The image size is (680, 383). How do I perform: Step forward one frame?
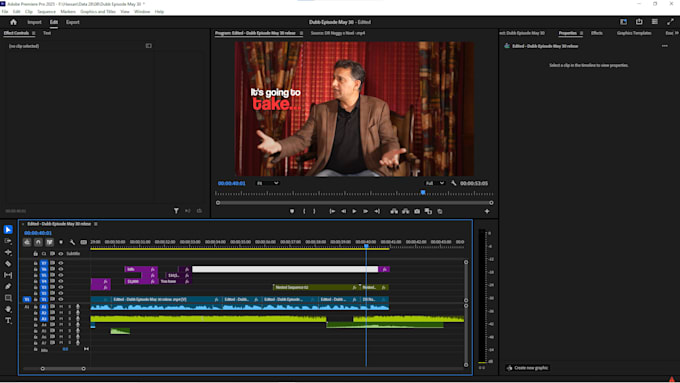pos(366,211)
